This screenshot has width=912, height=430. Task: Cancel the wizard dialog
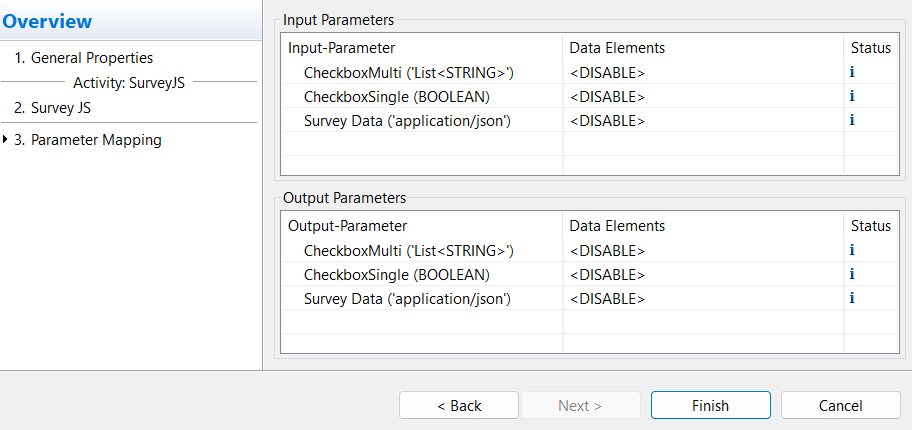(840, 405)
